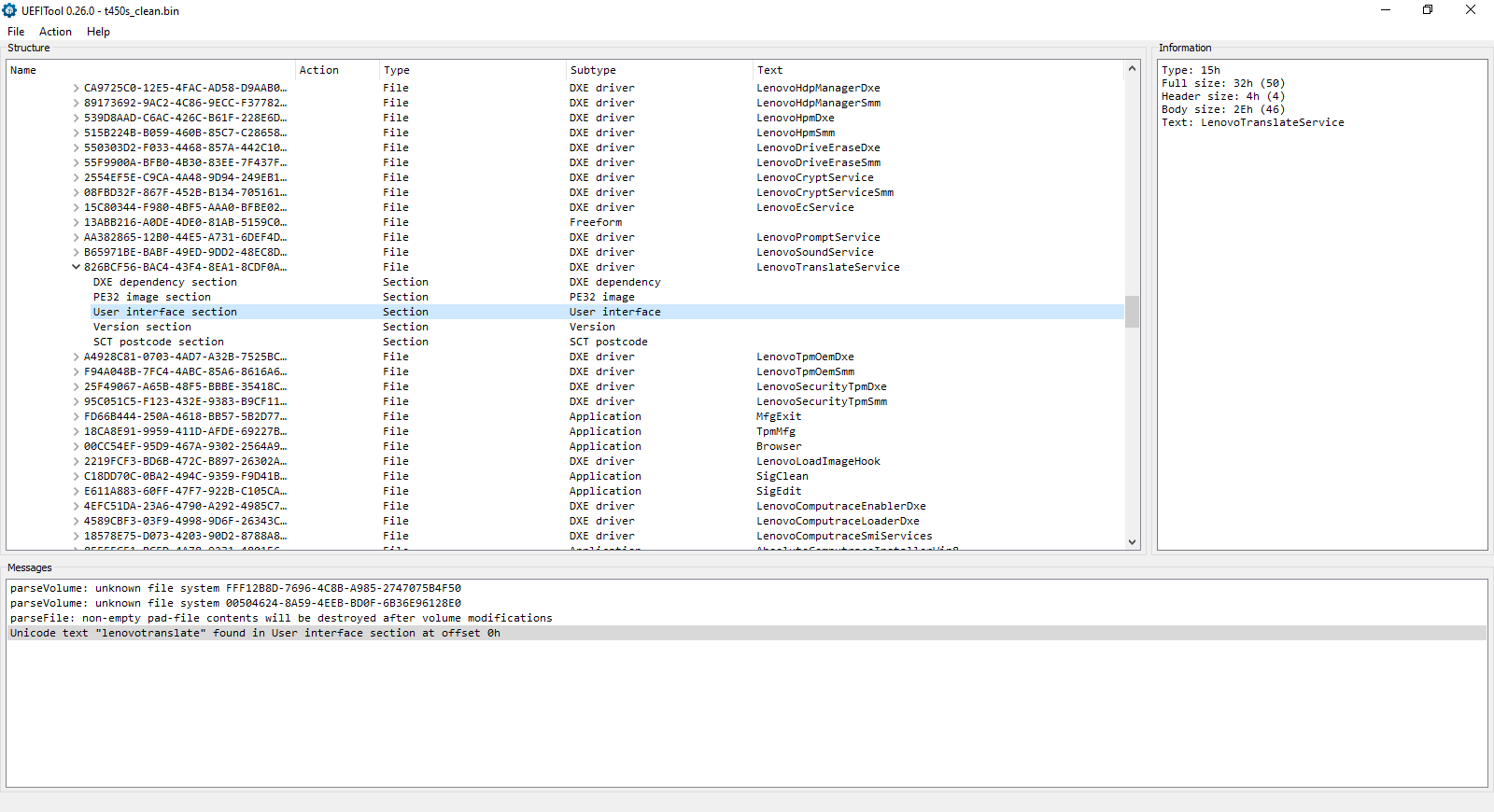Click the Type column header
Screen dimensions: 1494x812
[473, 70]
